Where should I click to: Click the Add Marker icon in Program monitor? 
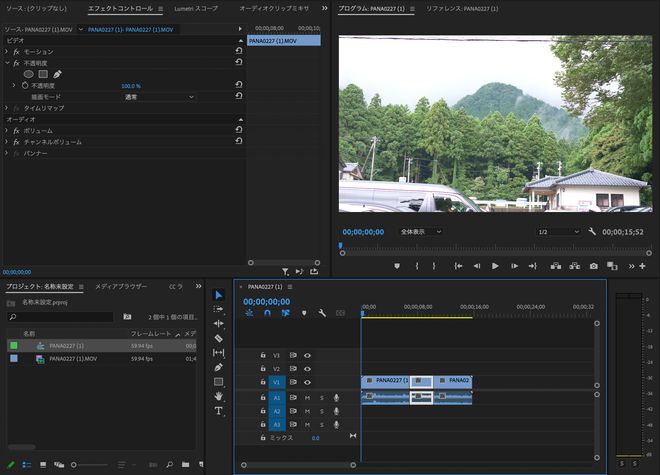point(397,266)
